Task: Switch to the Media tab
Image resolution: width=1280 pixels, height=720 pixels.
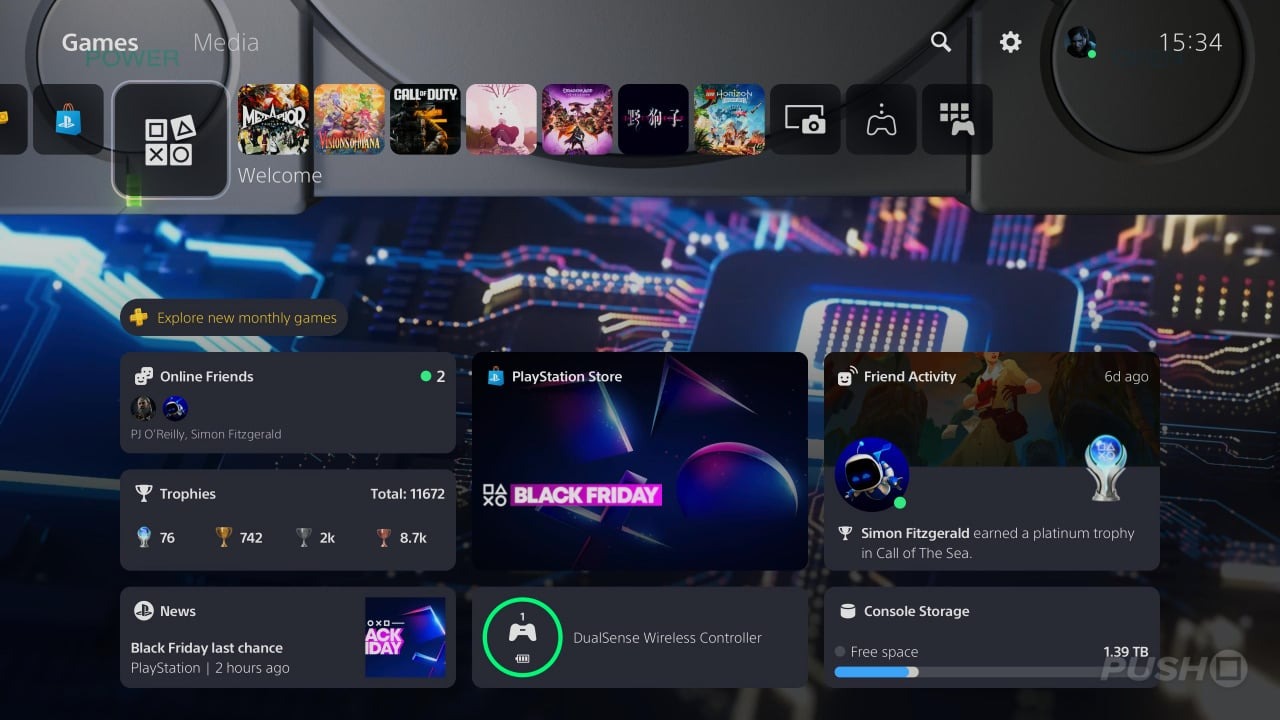Action: (x=225, y=42)
